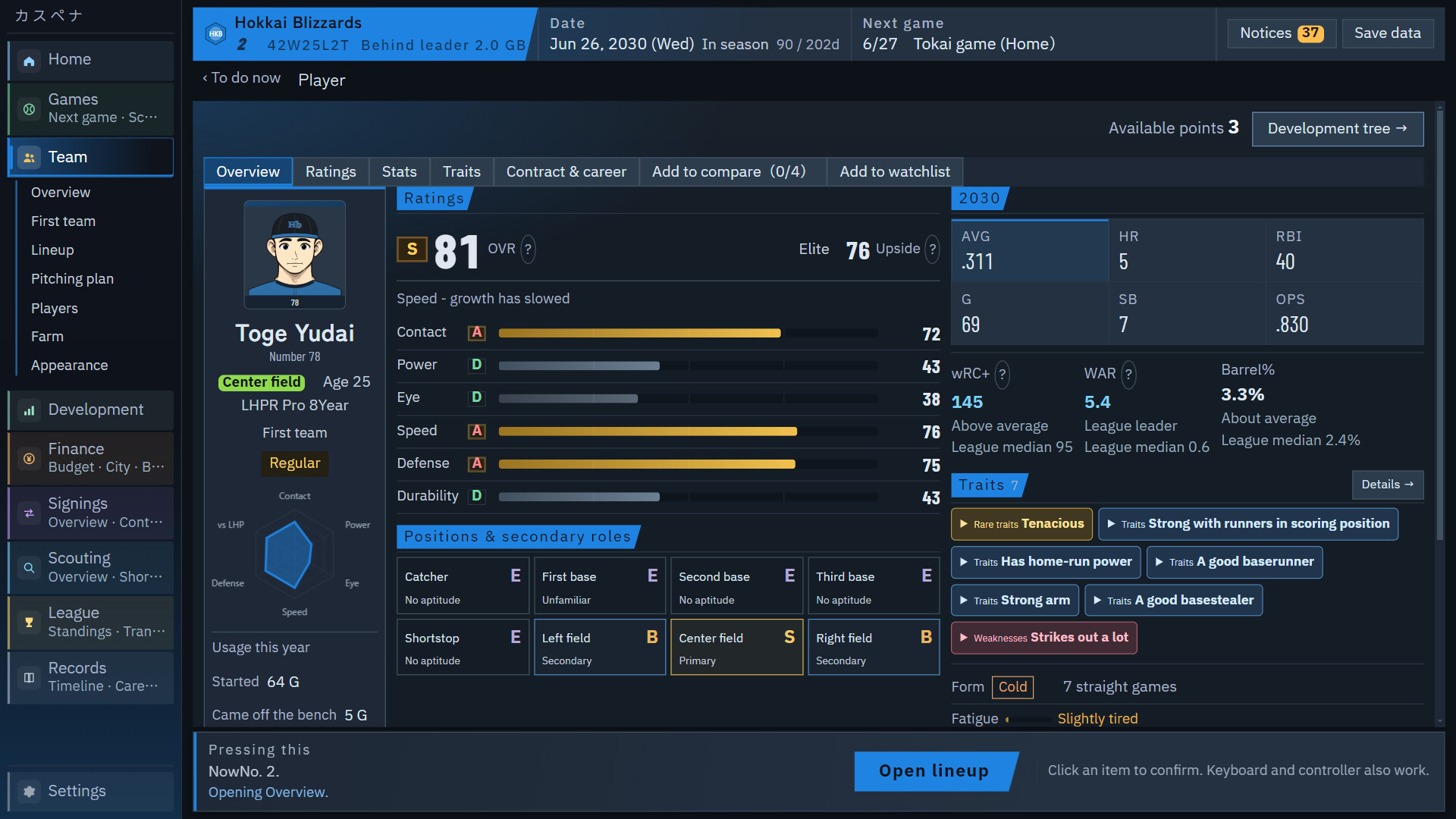Click the Scouting magnifier icon

click(x=29, y=567)
